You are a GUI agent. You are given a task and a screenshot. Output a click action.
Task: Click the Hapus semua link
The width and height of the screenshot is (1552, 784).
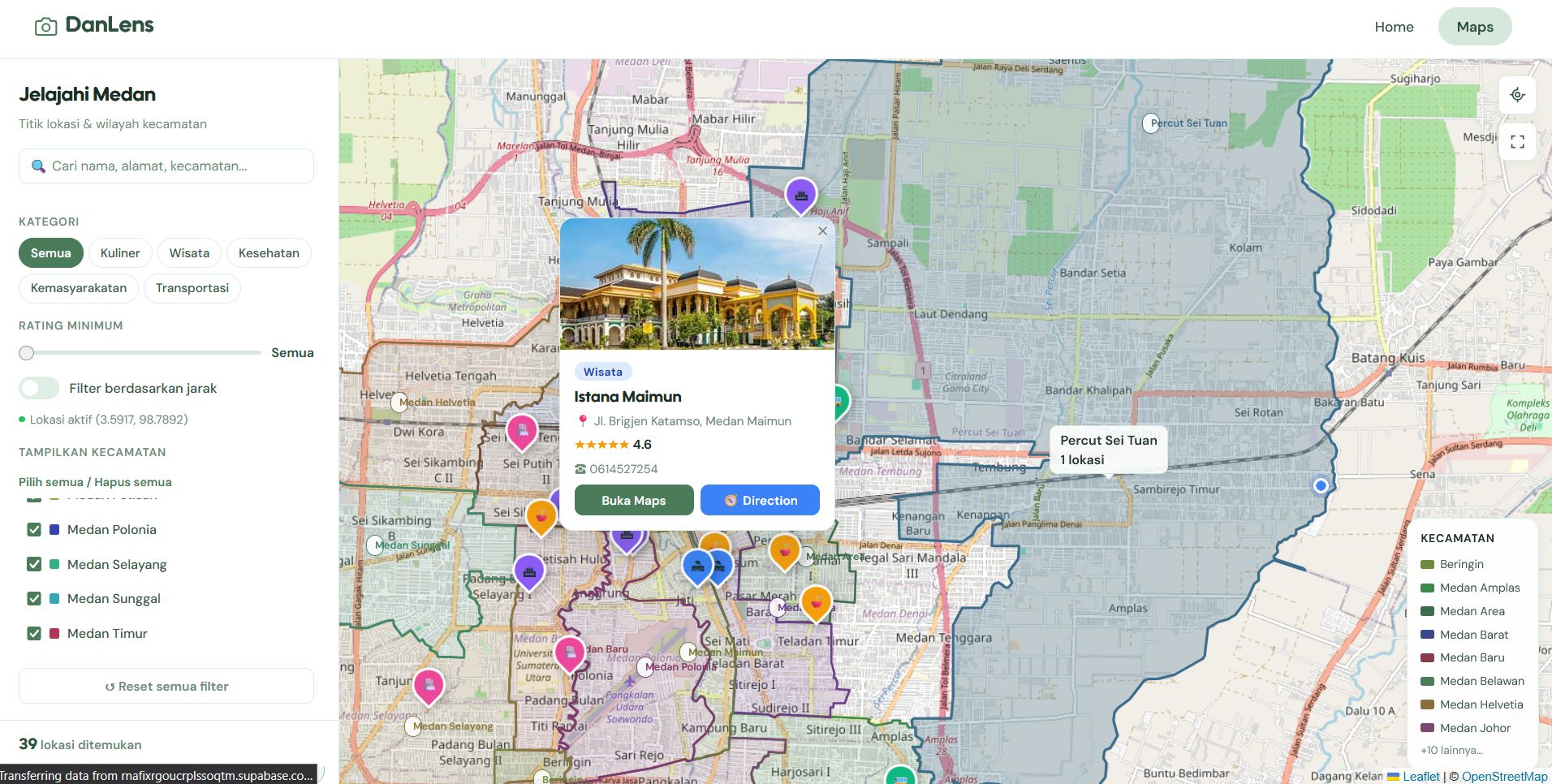click(x=133, y=482)
